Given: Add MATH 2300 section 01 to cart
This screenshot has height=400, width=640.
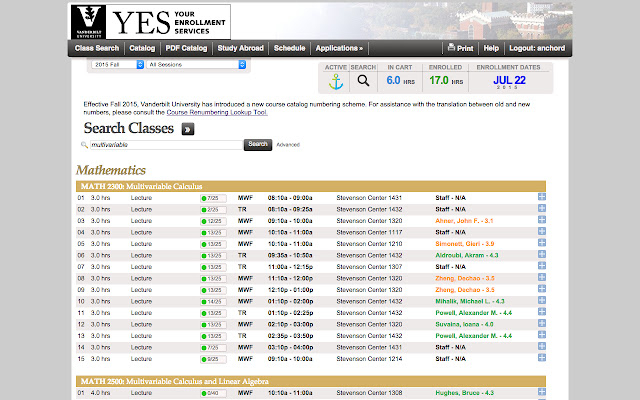Looking at the screenshot, I should click(x=542, y=197).
